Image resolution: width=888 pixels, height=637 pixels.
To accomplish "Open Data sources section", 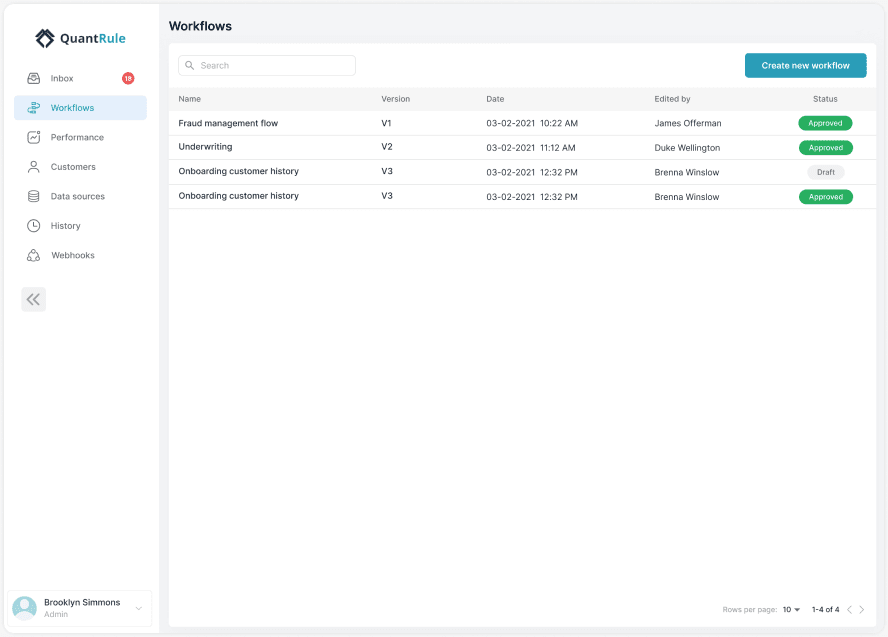I will point(80,196).
